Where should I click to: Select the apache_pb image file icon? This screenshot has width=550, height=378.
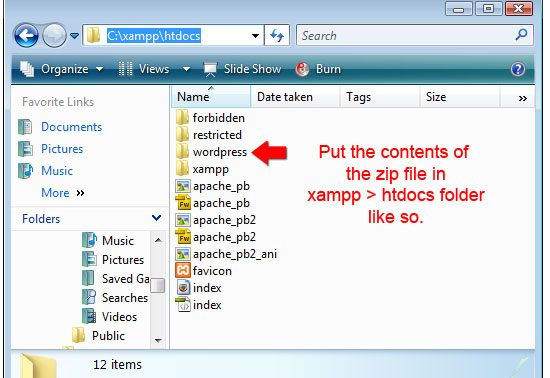183,186
